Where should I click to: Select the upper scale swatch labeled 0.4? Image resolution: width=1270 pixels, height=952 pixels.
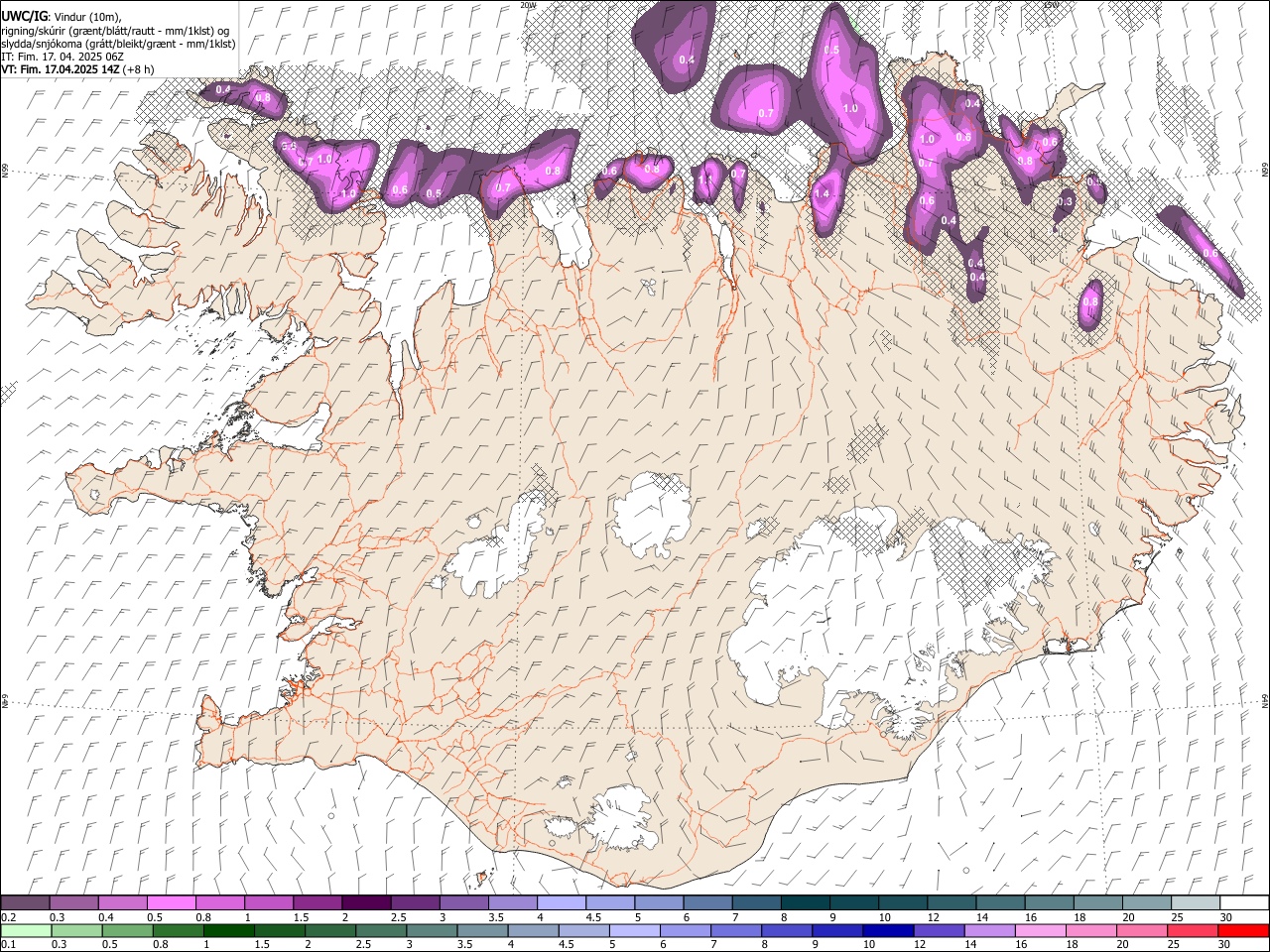click(x=122, y=902)
